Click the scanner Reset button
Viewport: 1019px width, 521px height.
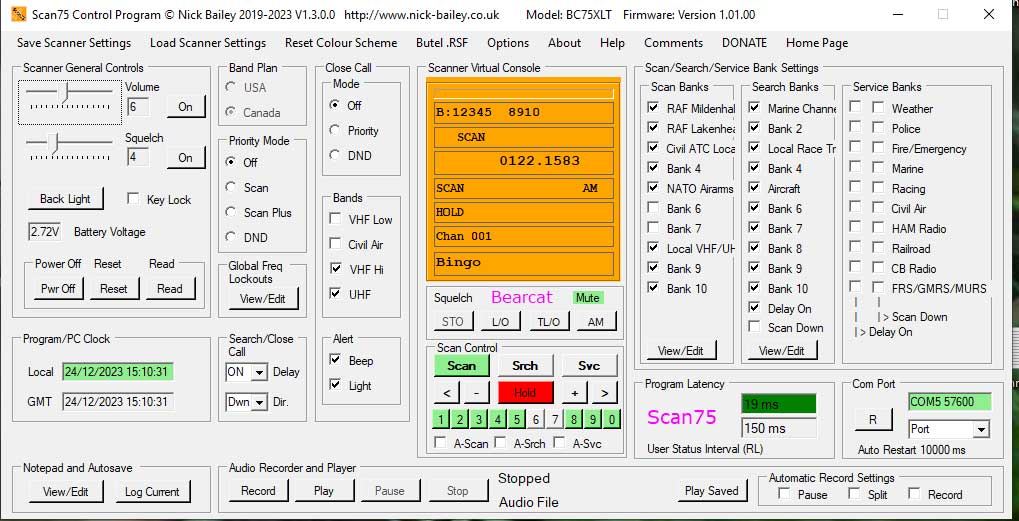pyautogui.click(x=114, y=288)
